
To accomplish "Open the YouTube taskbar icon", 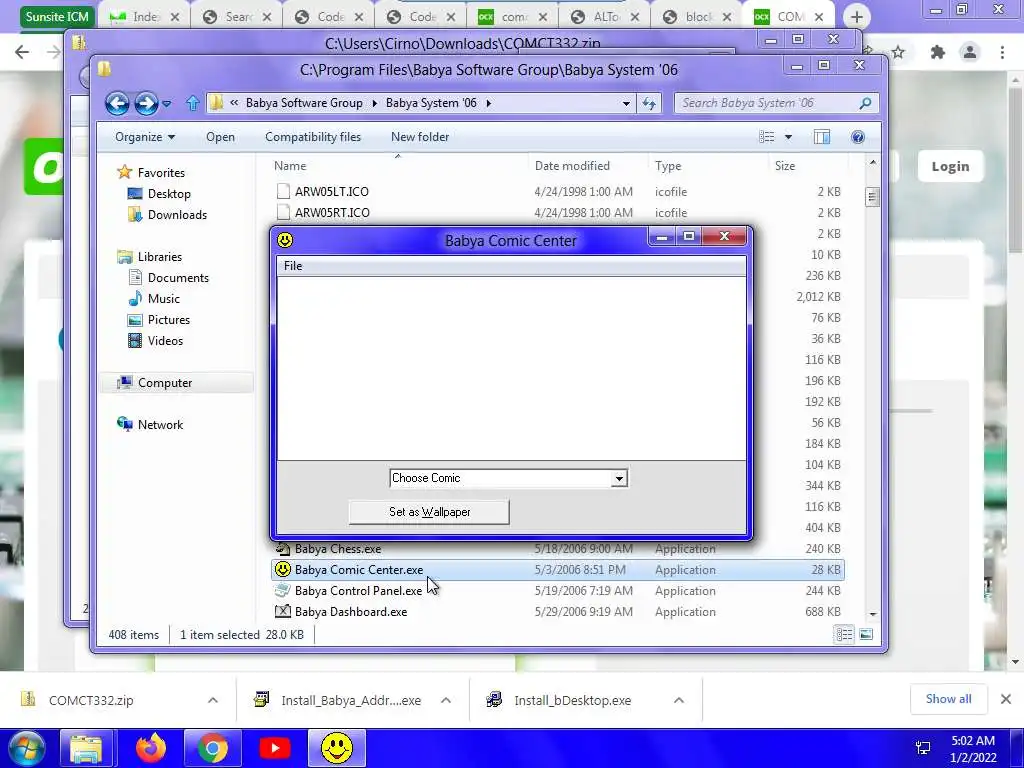I will pos(275,748).
